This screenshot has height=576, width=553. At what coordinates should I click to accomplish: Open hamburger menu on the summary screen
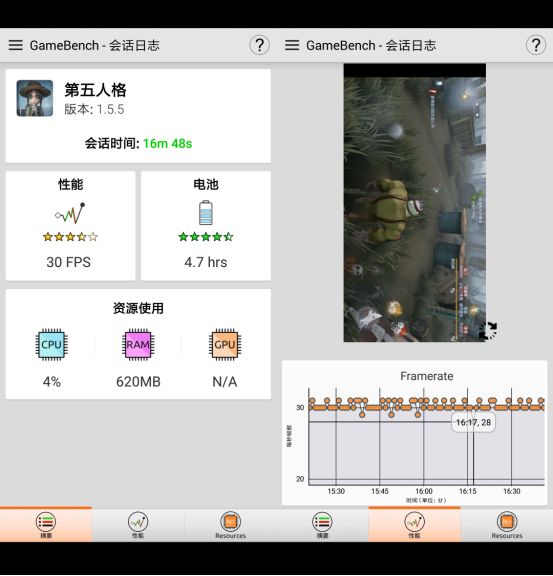click(15, 45)
